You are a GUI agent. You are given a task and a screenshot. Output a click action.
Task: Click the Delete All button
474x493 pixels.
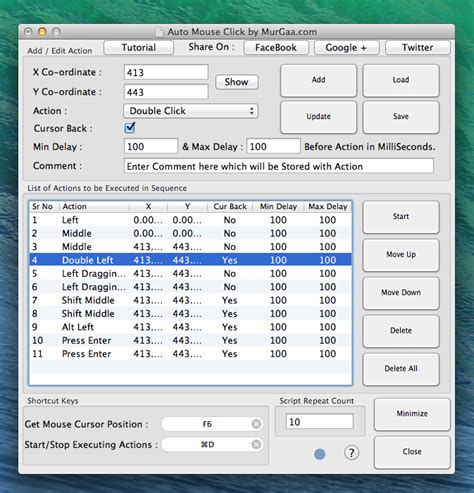[401, 369]
